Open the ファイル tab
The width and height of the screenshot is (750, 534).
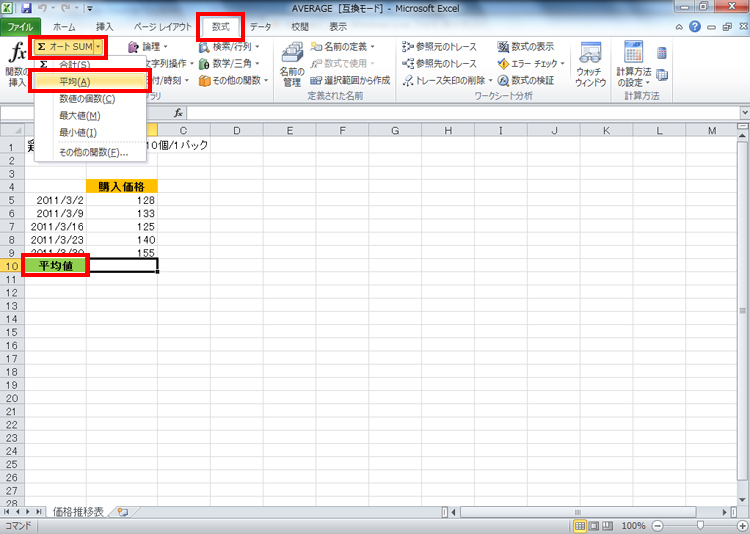(20, 27)
